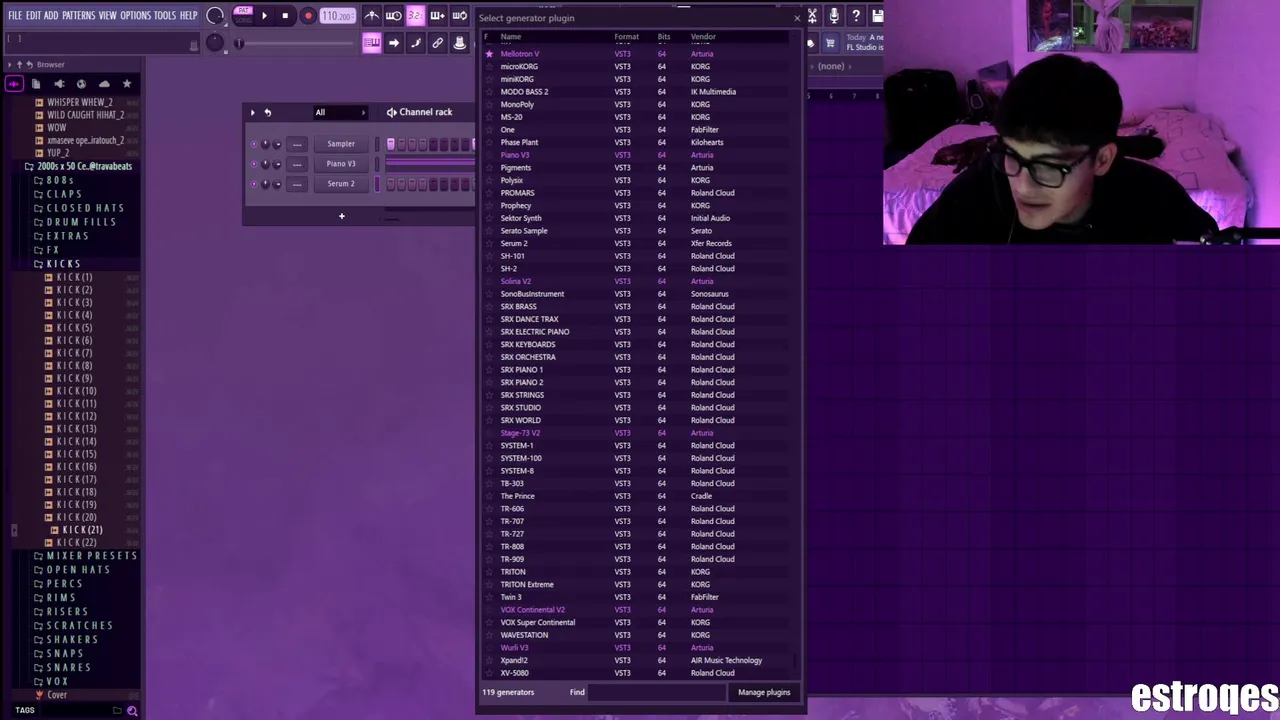The height and width of the screenshot is (720, 1280).
Task: Click the browser search magnifier icon
Action: (x=132, y=711)
